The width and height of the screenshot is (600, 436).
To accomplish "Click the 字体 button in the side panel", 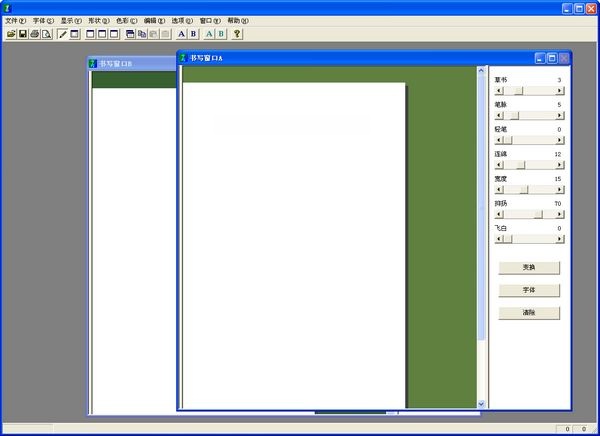I will coord(529,290).
